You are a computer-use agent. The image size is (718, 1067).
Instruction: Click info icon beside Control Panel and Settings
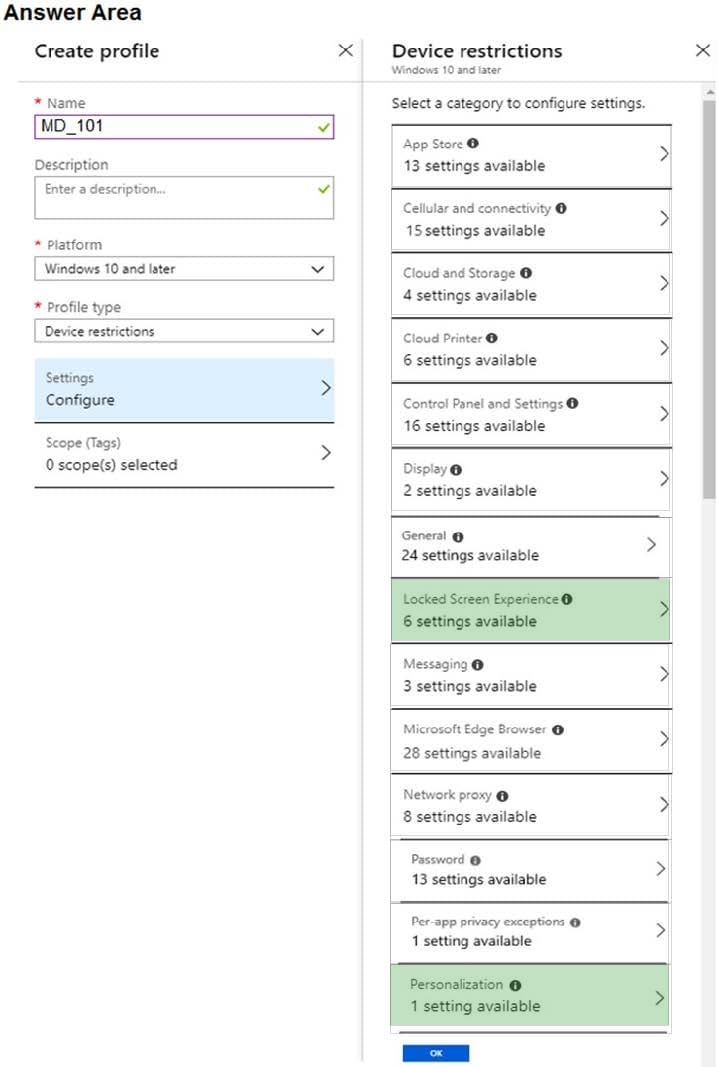point(572,403)
